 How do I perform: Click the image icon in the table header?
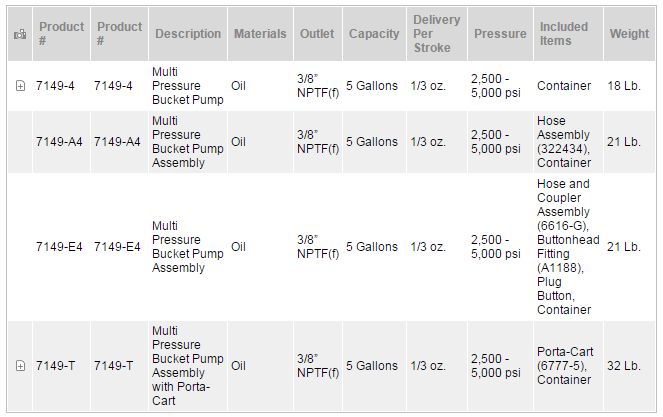click(20, 34)
